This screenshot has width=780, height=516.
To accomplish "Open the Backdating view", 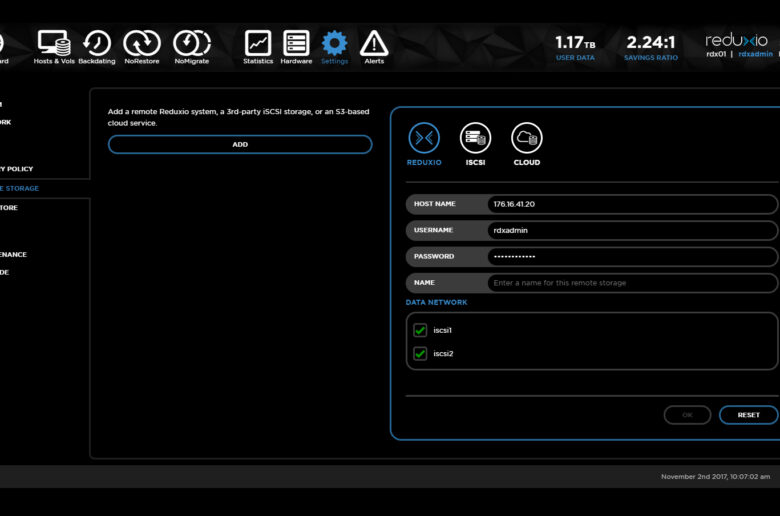I will point(97,47).
